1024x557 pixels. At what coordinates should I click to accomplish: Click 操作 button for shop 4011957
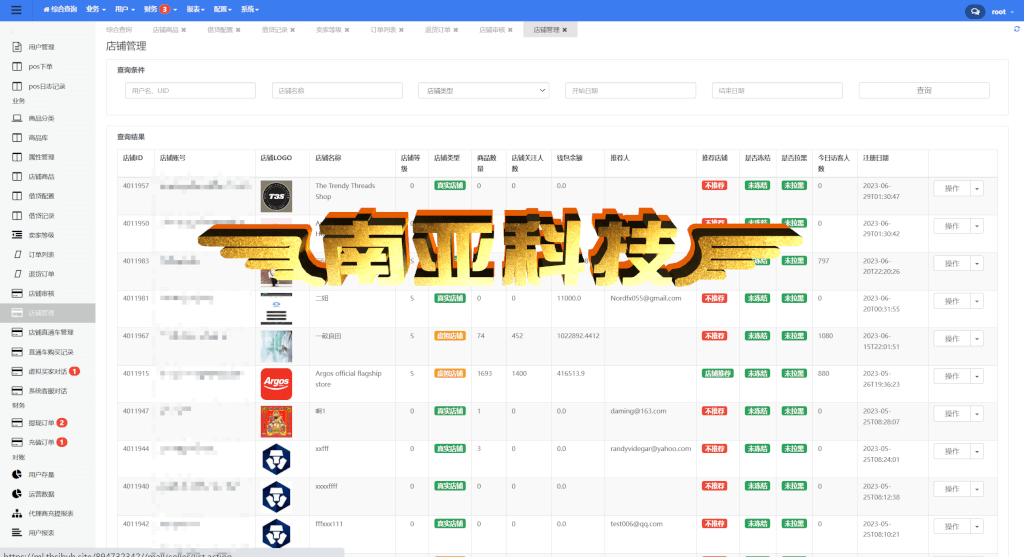(952, 189)
